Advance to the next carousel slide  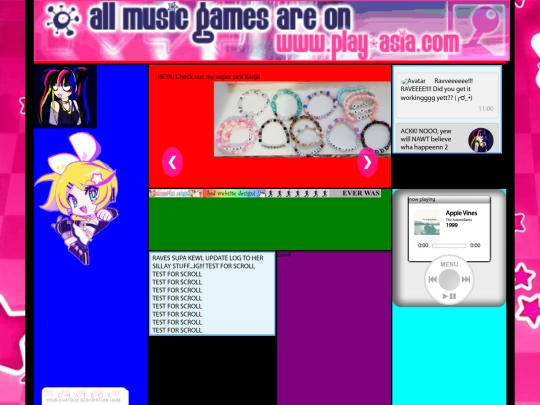[x=367, y=162]
